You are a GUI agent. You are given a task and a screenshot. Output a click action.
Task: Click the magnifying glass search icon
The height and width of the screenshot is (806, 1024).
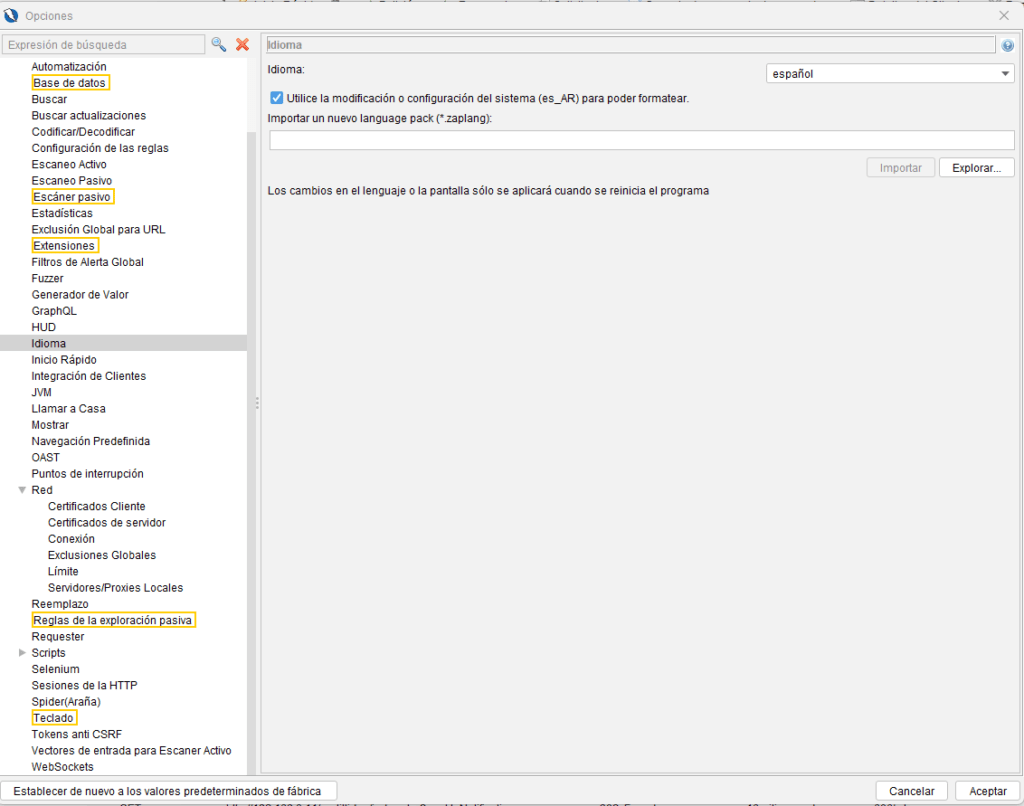[x=218, y=45]
